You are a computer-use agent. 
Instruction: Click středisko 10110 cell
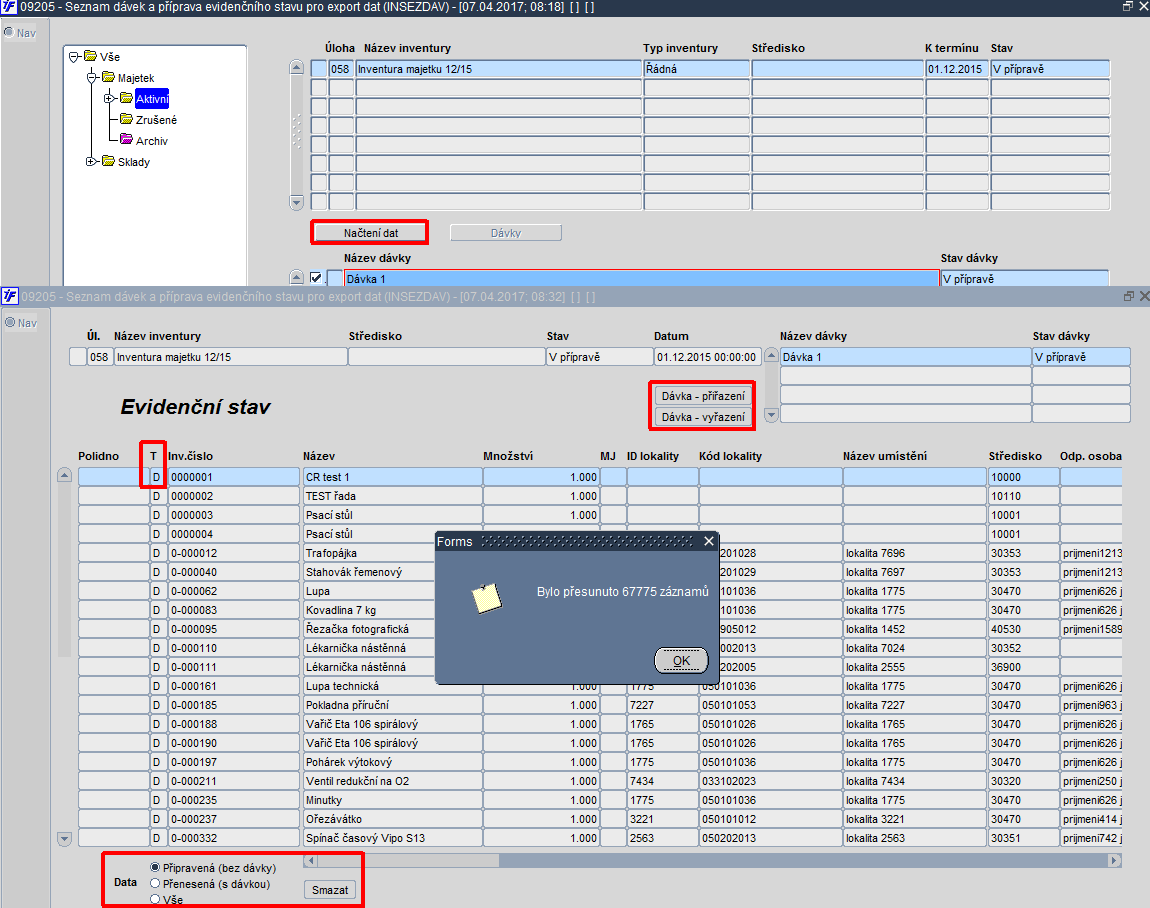pos(1023,496)
